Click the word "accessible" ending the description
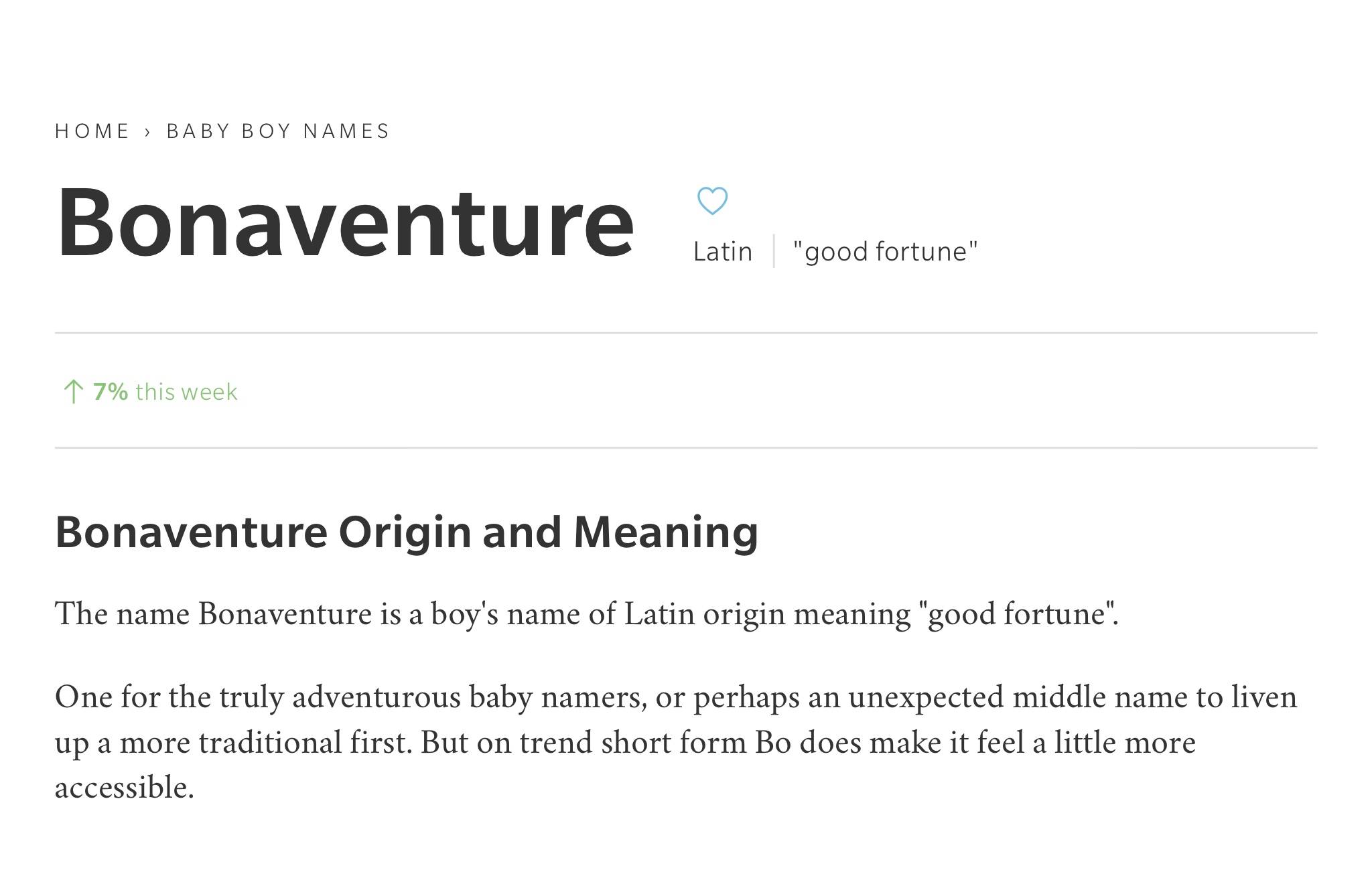The width and height of the screenshot is (1372, 870). click(121, 788)
